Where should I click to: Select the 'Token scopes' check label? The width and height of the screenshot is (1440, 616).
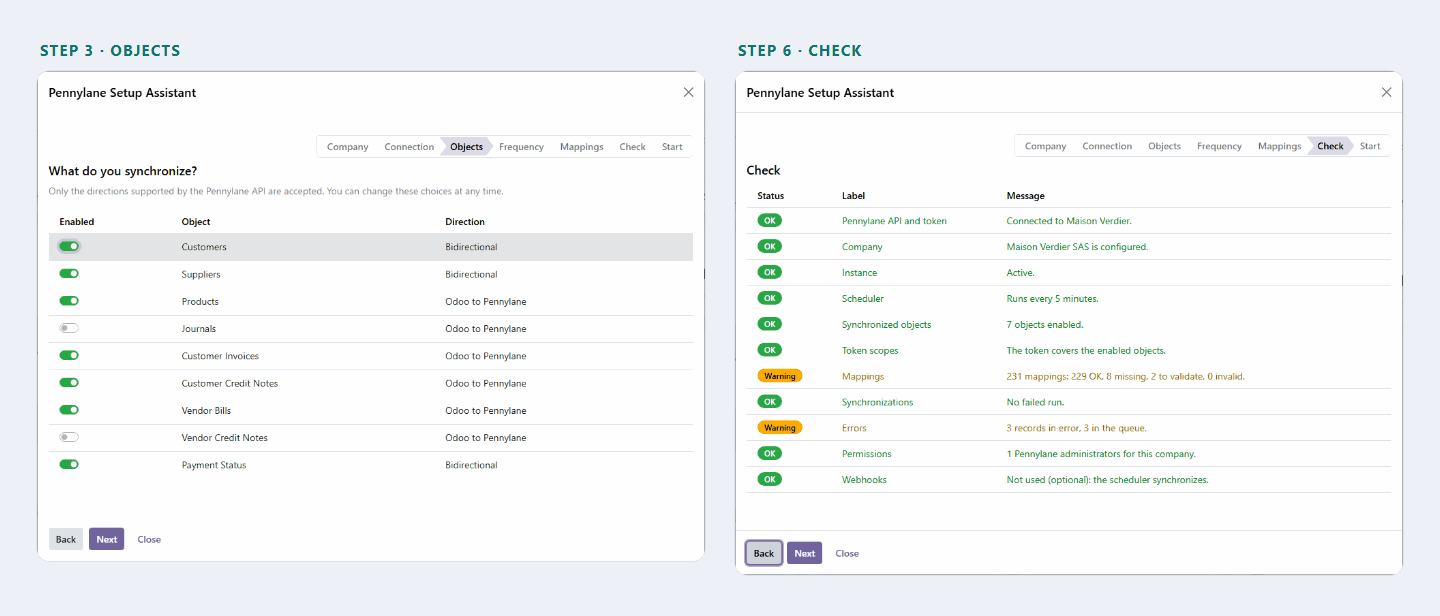[870, 351]
